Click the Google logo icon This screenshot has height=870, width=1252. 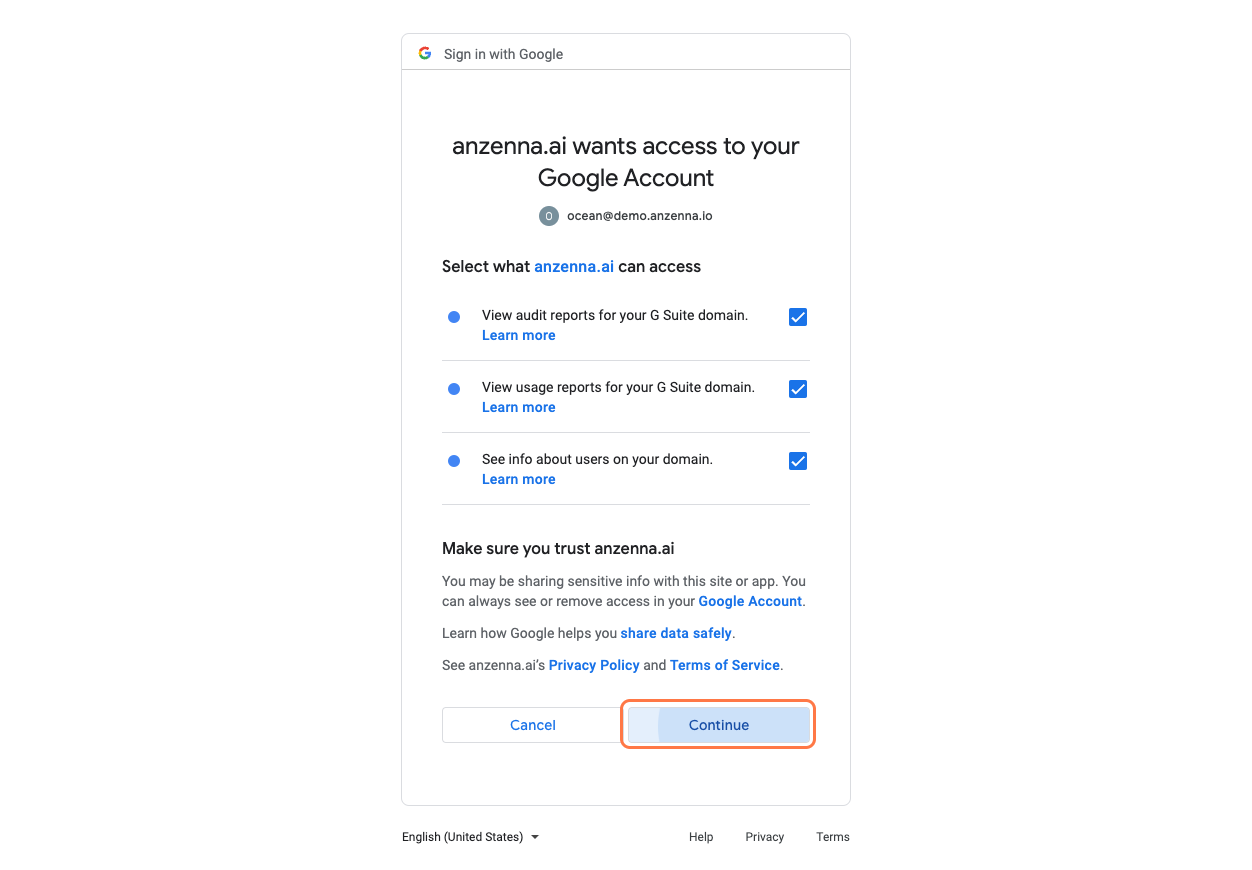425,53
